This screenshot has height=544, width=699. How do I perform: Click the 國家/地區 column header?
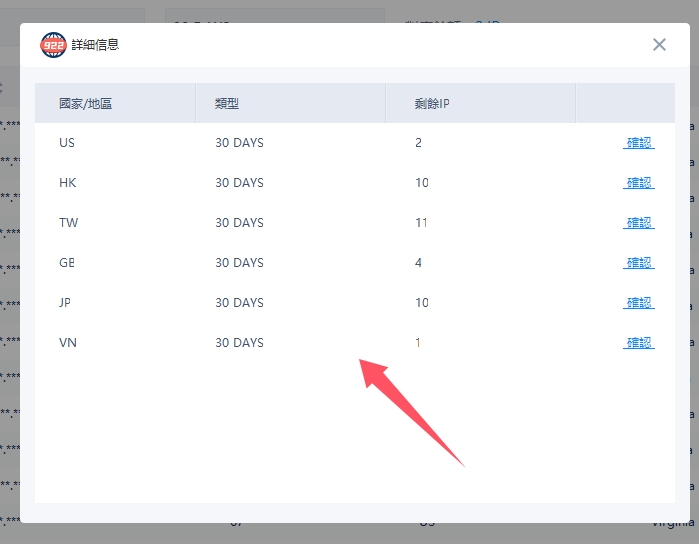[x=85, y=103]
